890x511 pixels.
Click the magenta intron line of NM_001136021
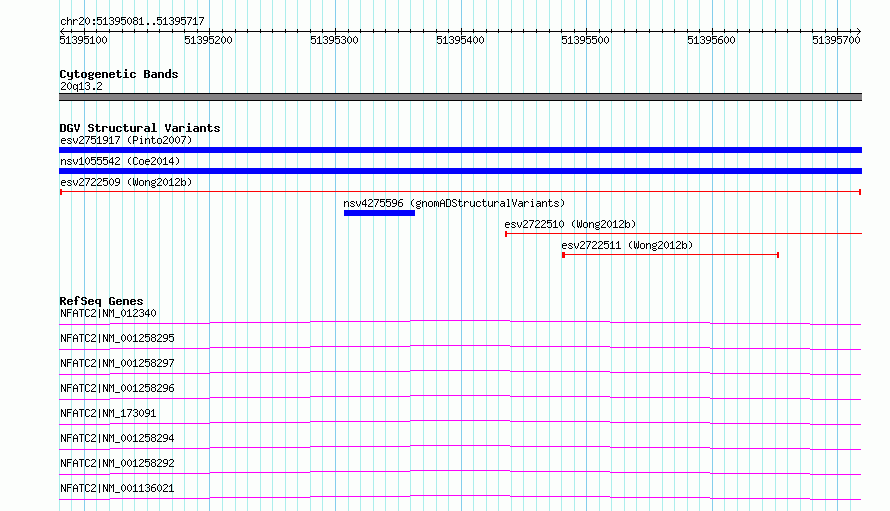point(460,496)
